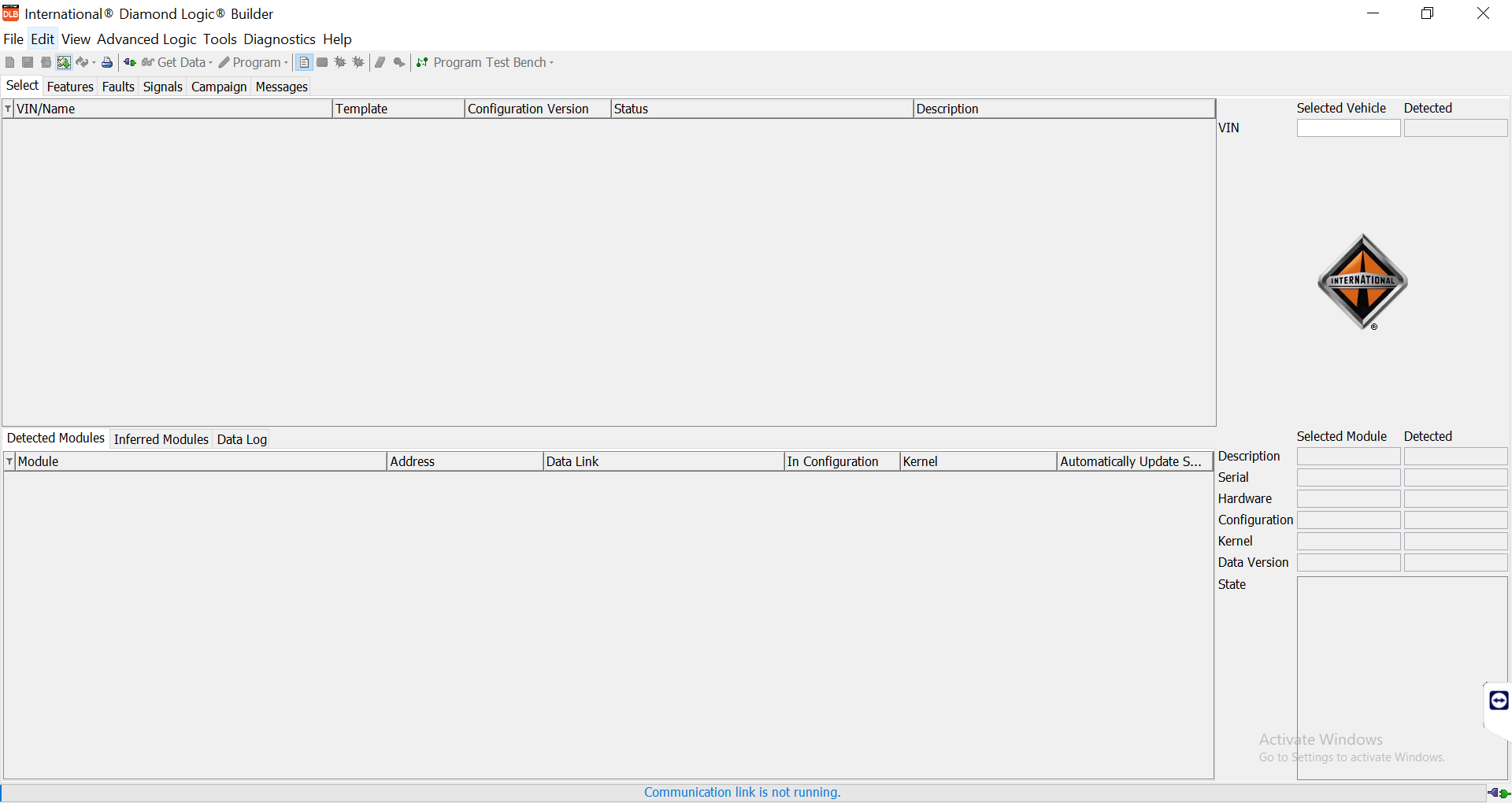Open the dropdown arrow next to undo icon
Screen dimensions: 1512x803
point(94,63)
